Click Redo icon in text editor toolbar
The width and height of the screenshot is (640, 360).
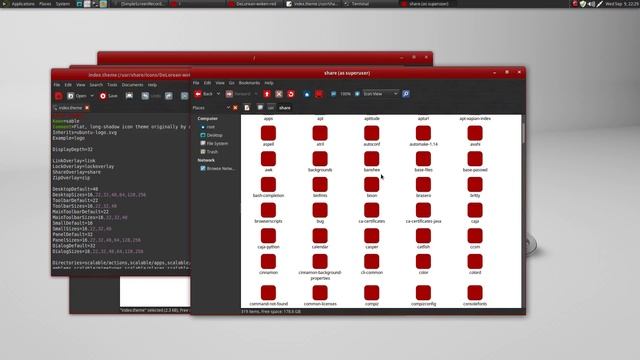(169, 96)
